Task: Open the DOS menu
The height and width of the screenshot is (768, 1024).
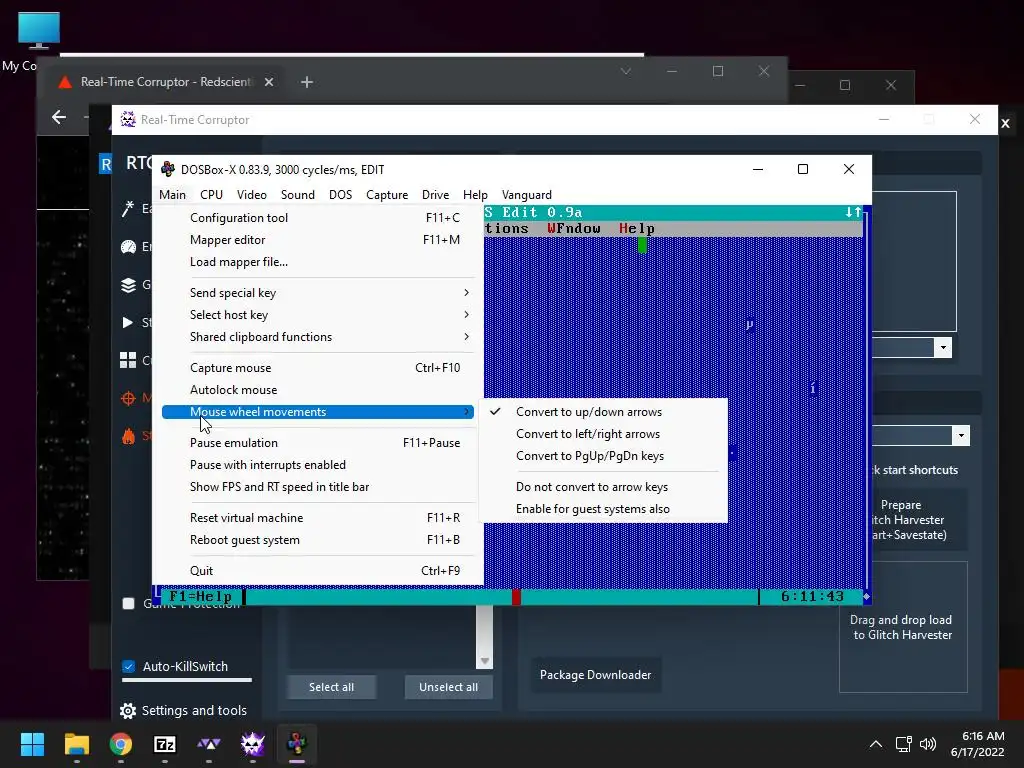Action: (340, 195)
